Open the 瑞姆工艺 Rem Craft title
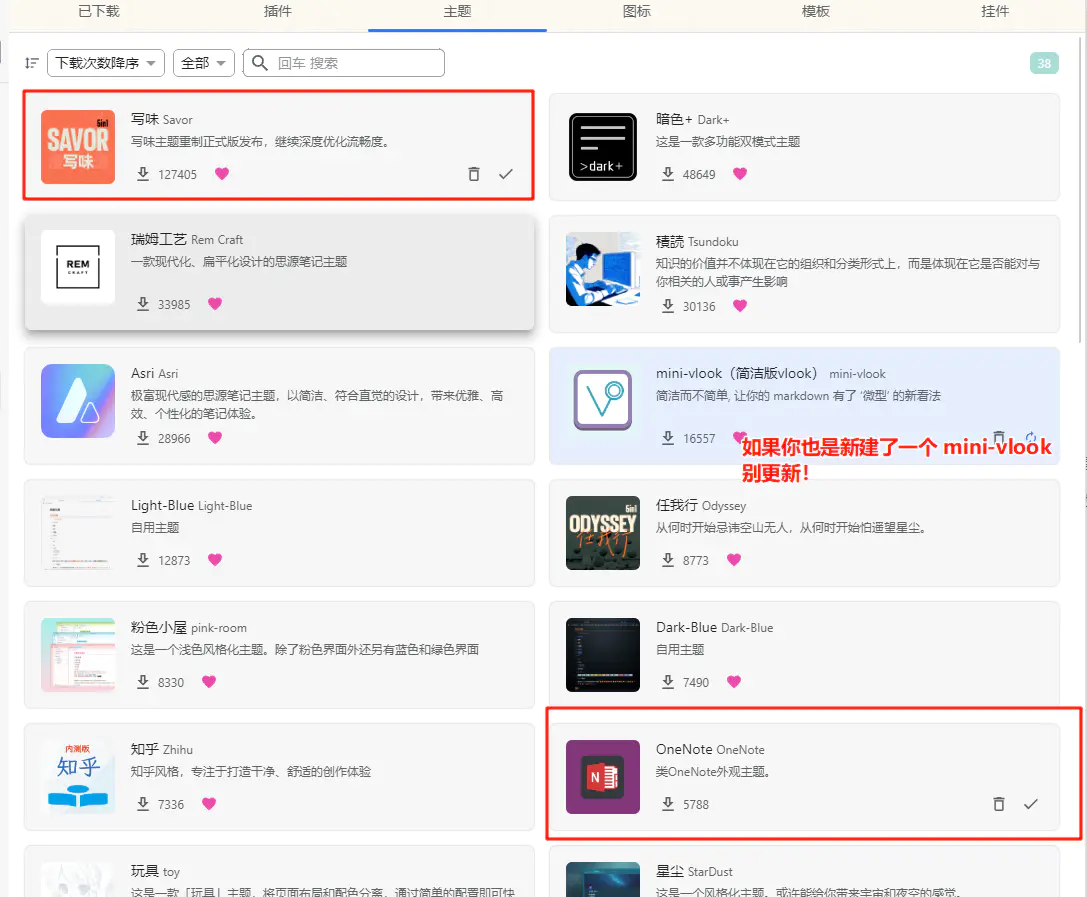The height and width of the screenshot is (897, 1087). 186,239
